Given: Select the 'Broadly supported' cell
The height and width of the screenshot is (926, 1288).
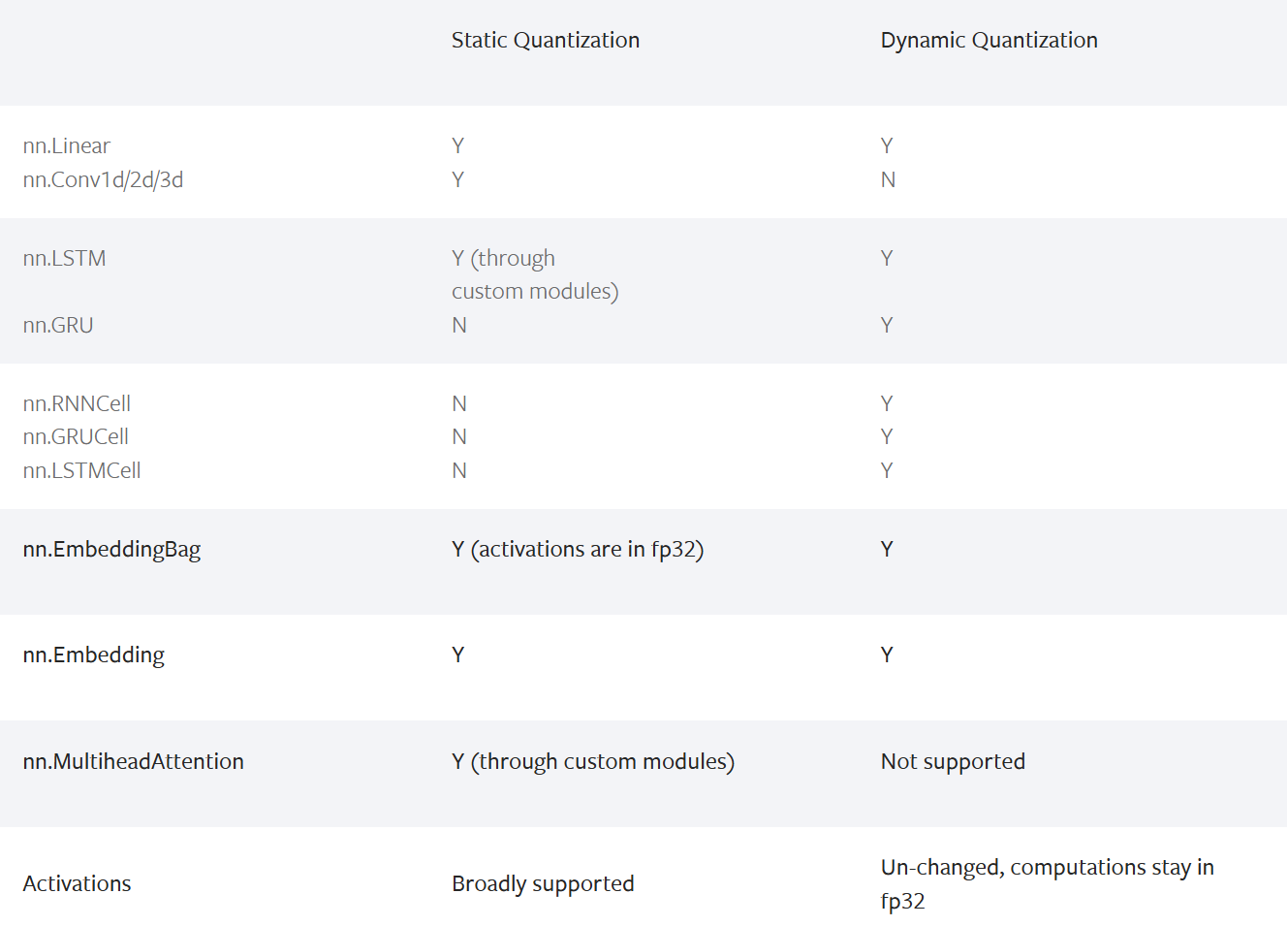Looking at the screenshot, I should (x=543, y=884).
